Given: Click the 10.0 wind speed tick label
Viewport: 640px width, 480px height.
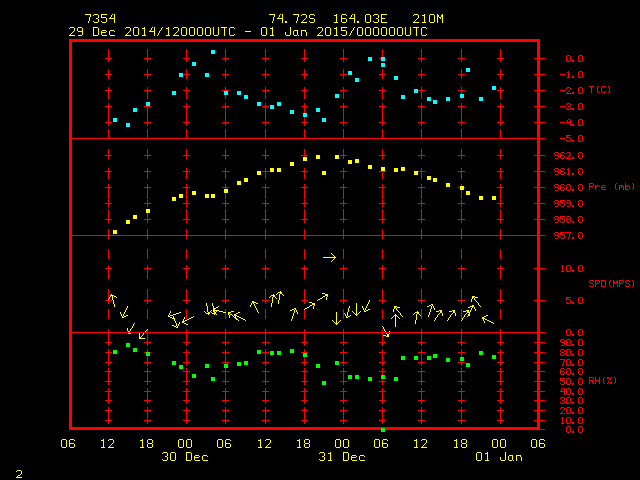Looking at the screenshot, I should 568,268.
